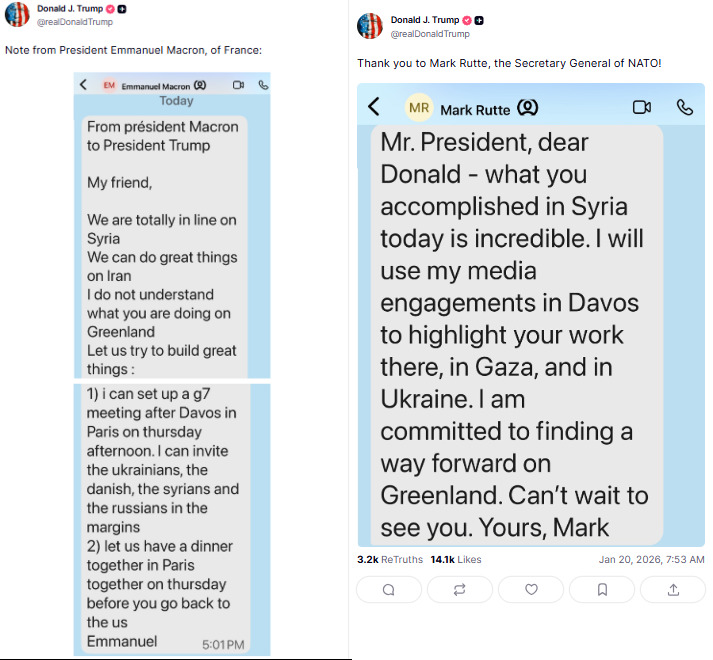Click the back chevron in Mark Rutte chat
Screen dimensions: 713x660
374,107
